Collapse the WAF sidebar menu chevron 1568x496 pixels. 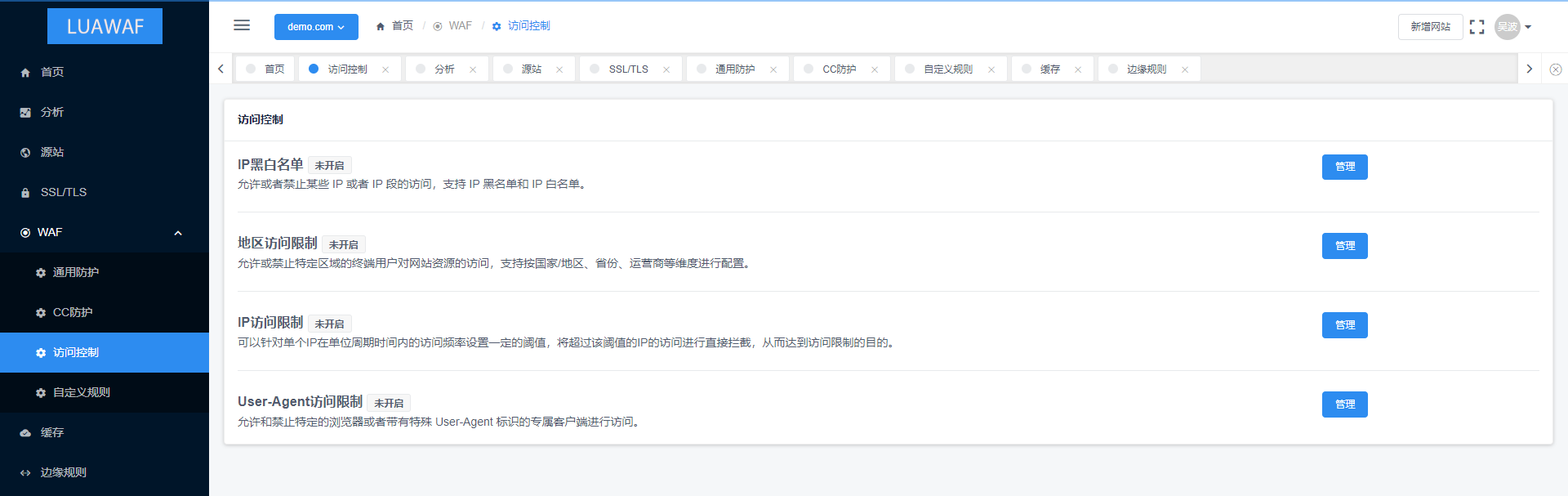tap(178, 233)
